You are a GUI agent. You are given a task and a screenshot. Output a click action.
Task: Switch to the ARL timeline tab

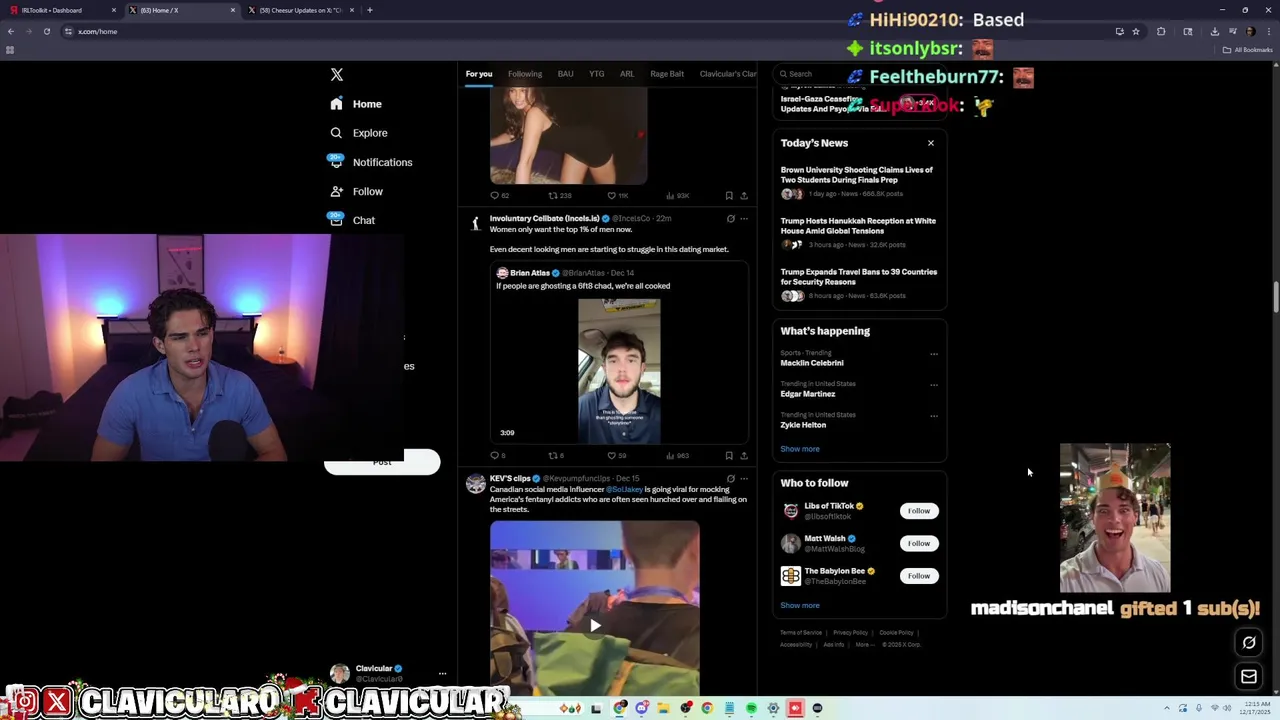(627, 74)
